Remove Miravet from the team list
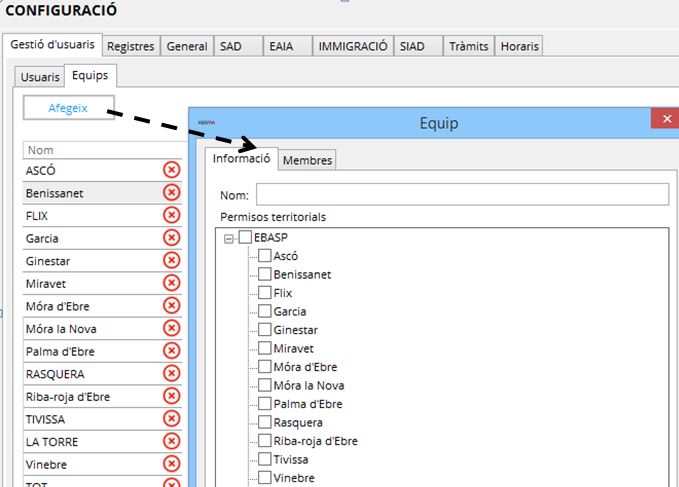The width and height of the screenshot is (679, 487). [x=171, y=283]
